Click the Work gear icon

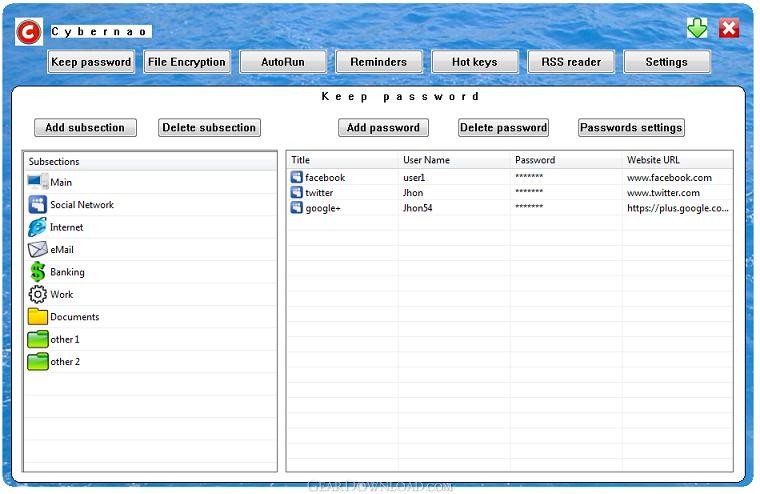click(x=37, y=294)
